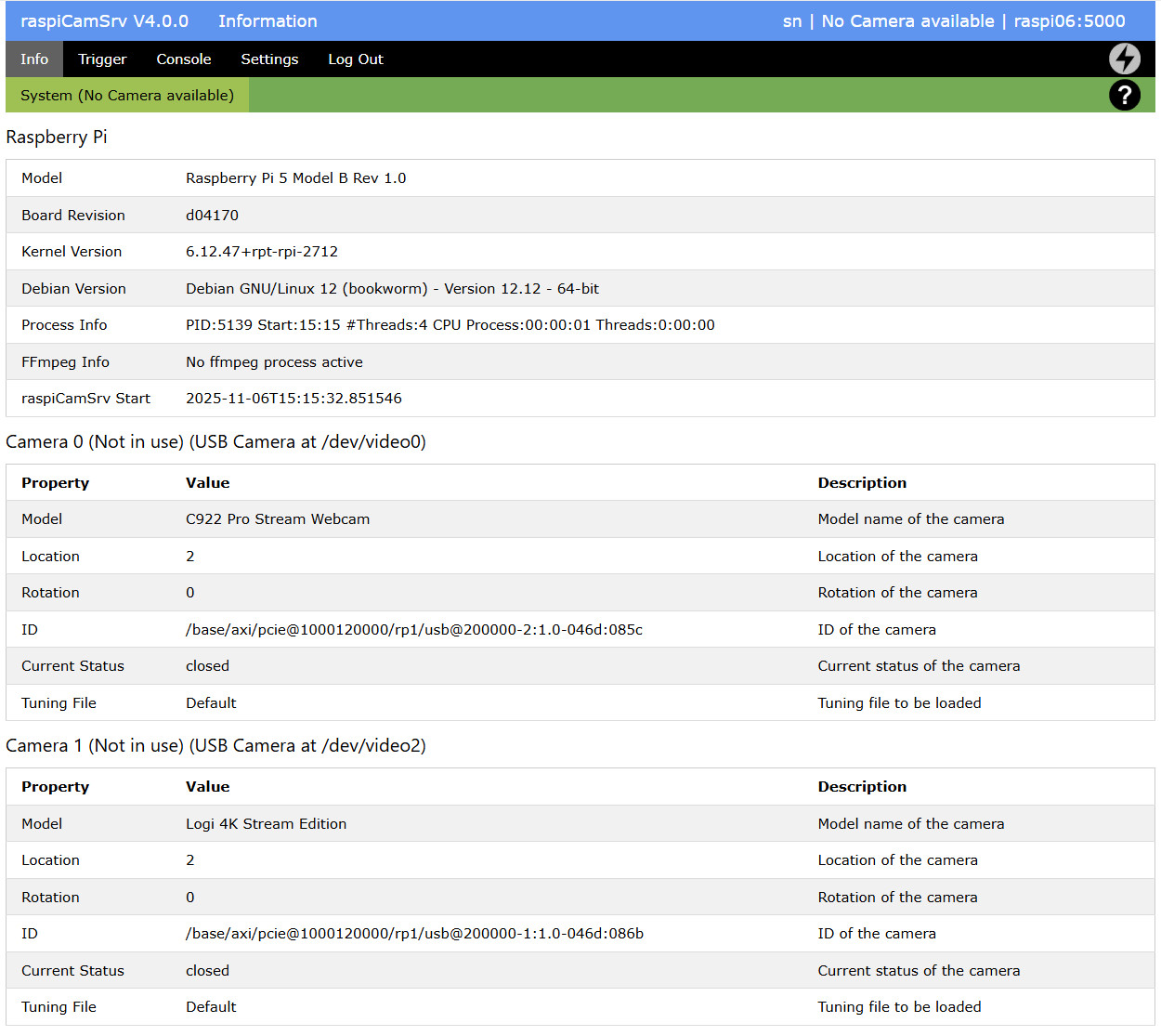Click the lightning bolt icon in the navigation bar

(1124, 59)
